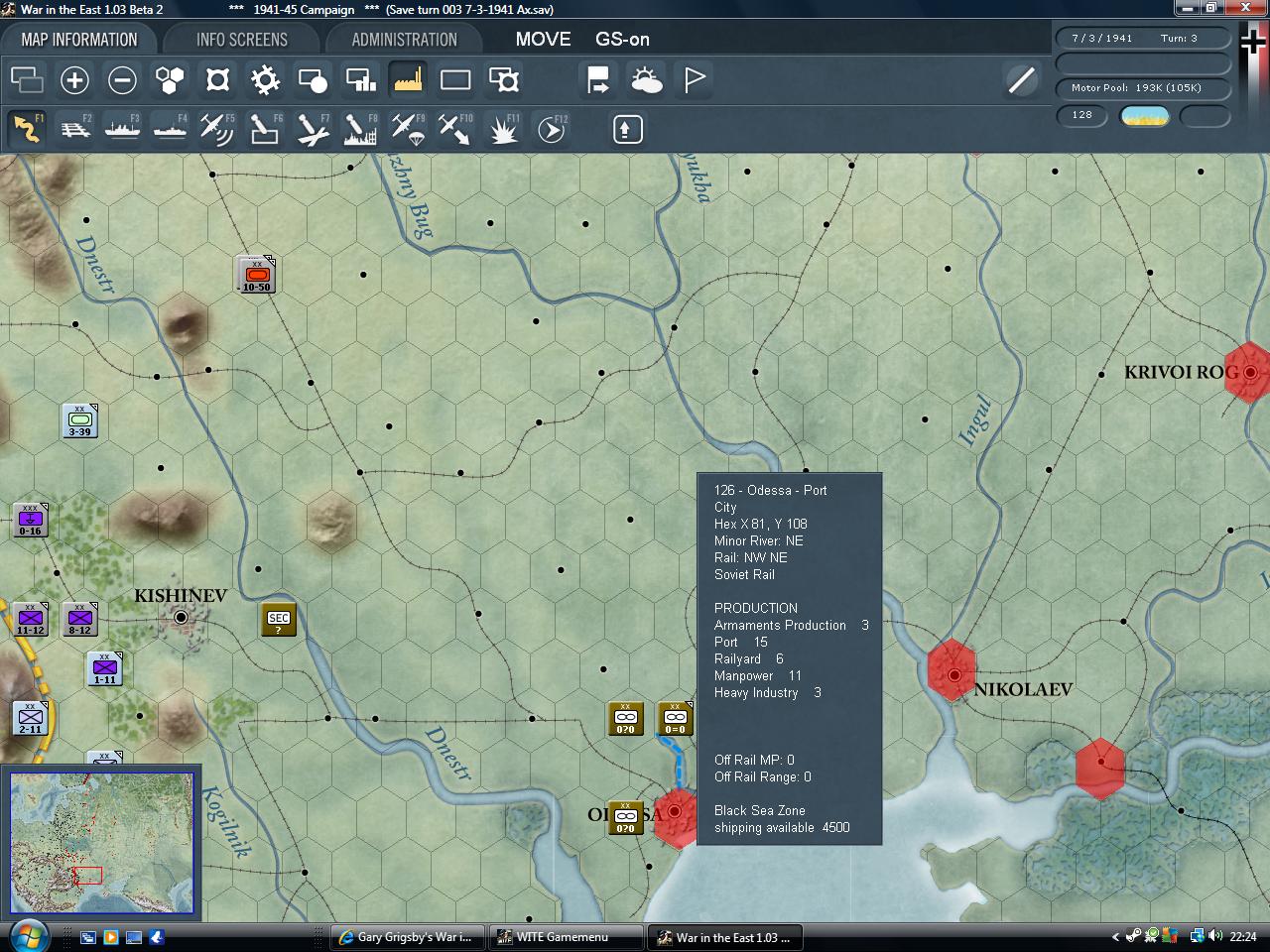
Task: Select Bomb City mode (F8)
Action: [360, 129]
